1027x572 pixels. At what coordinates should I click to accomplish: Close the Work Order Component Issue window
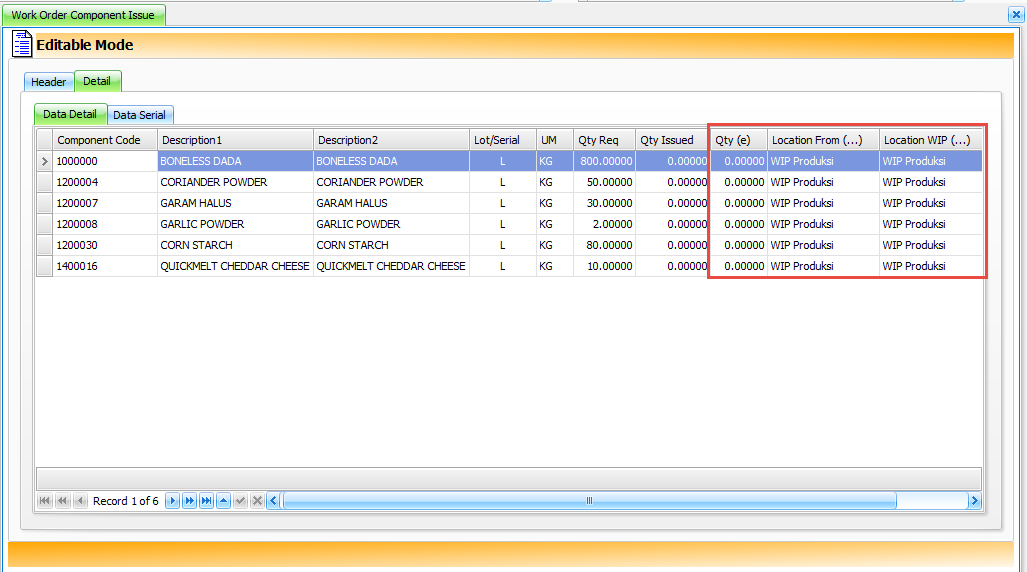tap(1016, 14)
